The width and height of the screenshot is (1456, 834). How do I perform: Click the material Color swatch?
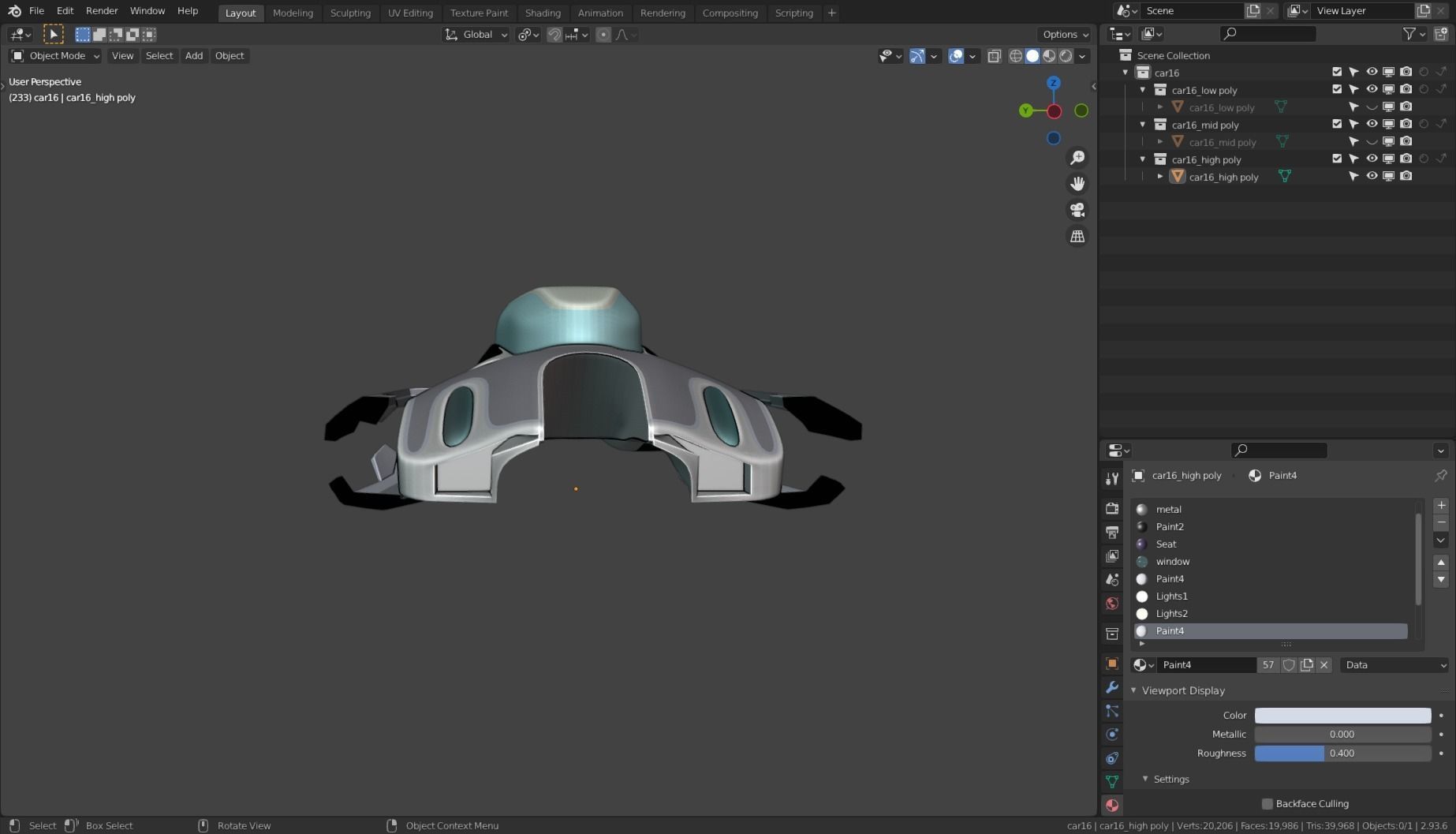[1342, 716]
